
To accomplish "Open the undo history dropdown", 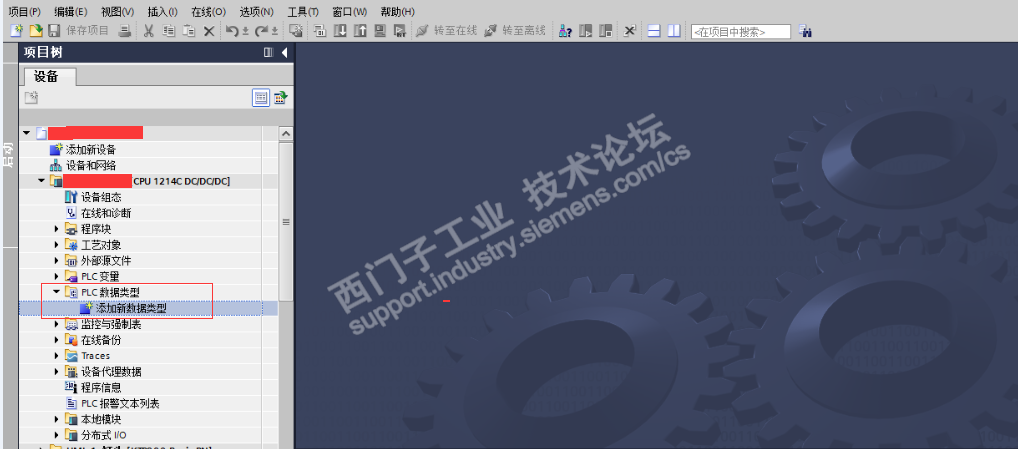I will point(245,31).
